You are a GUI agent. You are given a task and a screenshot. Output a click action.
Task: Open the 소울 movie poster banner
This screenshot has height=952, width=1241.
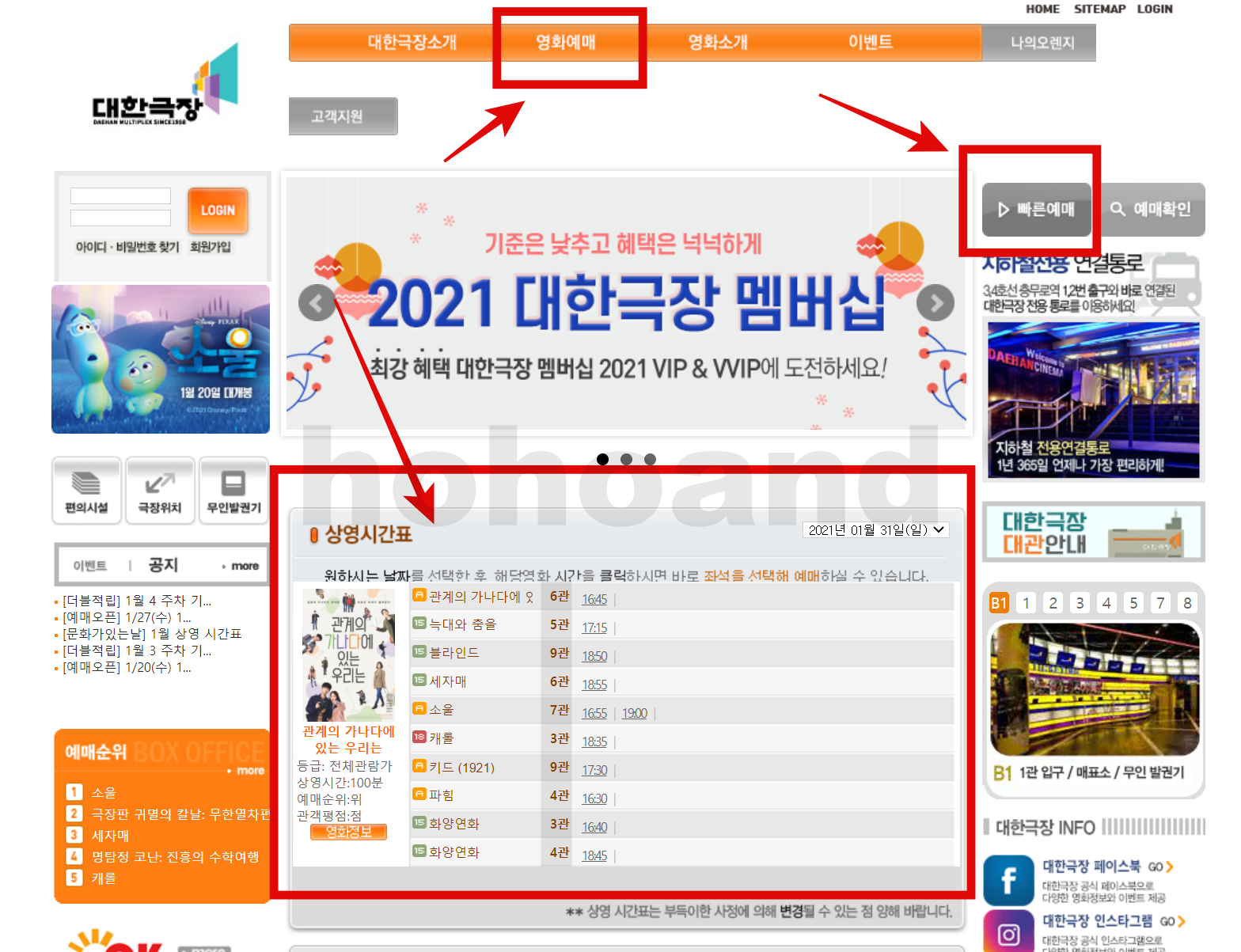161,359
